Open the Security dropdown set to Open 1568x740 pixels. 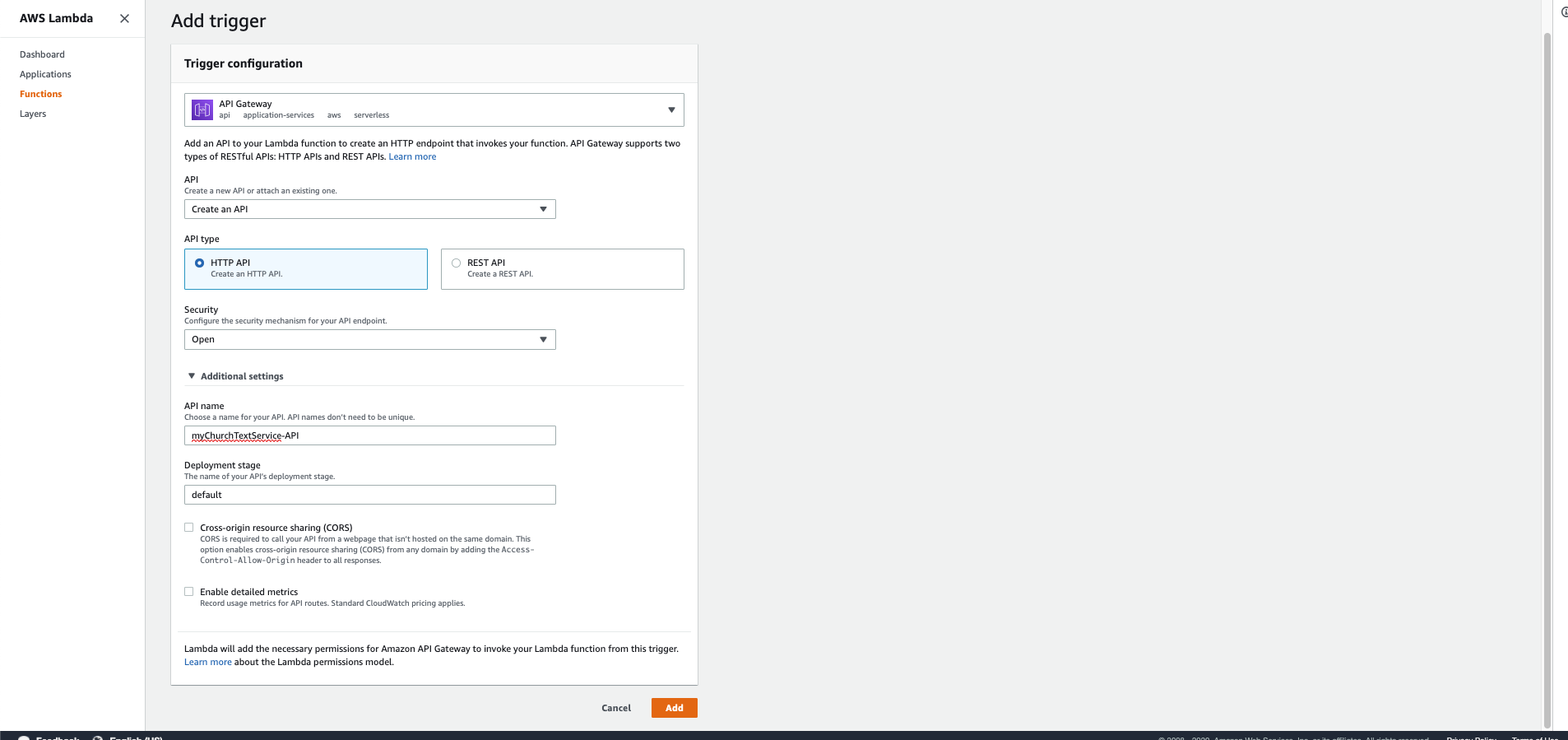370,339
